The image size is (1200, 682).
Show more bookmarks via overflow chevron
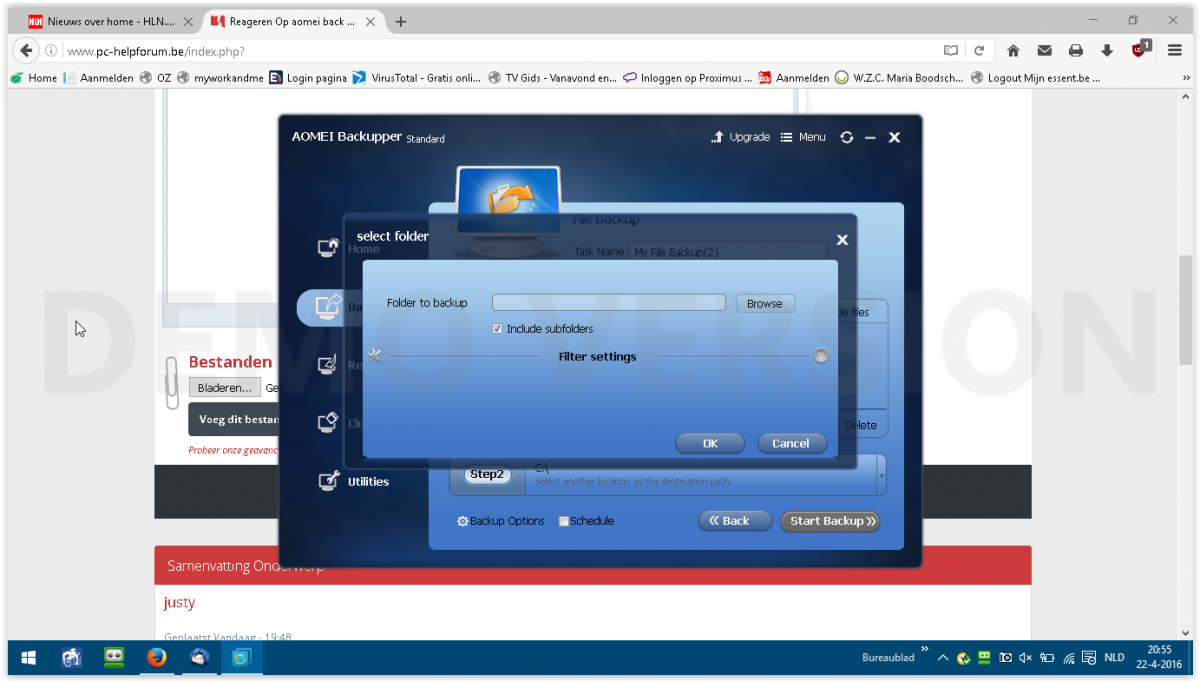click(x=1185, y=77)
